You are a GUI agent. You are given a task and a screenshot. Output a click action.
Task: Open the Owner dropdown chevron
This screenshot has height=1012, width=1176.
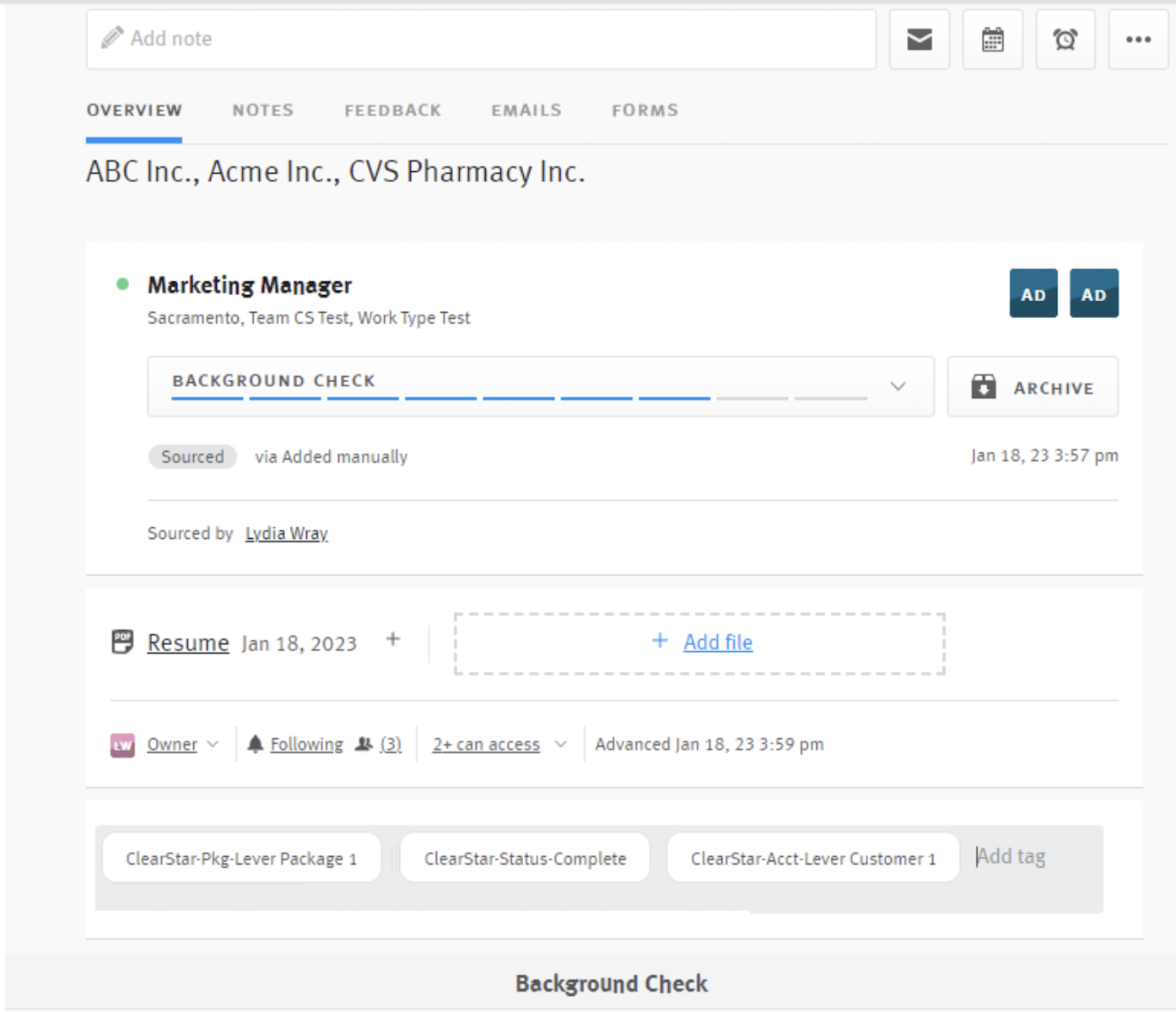[x=212, y=745]
